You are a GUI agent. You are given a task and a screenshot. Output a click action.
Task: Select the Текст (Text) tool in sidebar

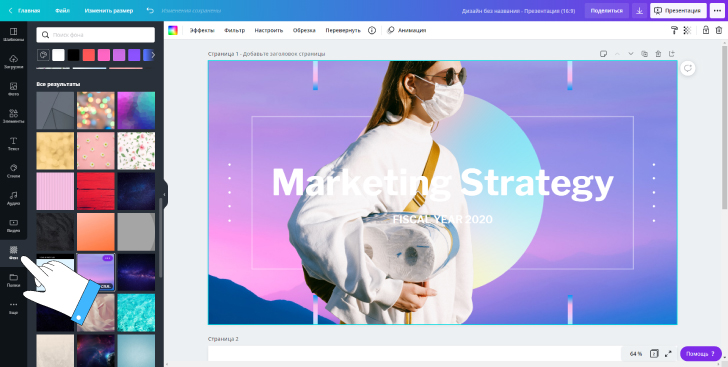pos(13,144)
